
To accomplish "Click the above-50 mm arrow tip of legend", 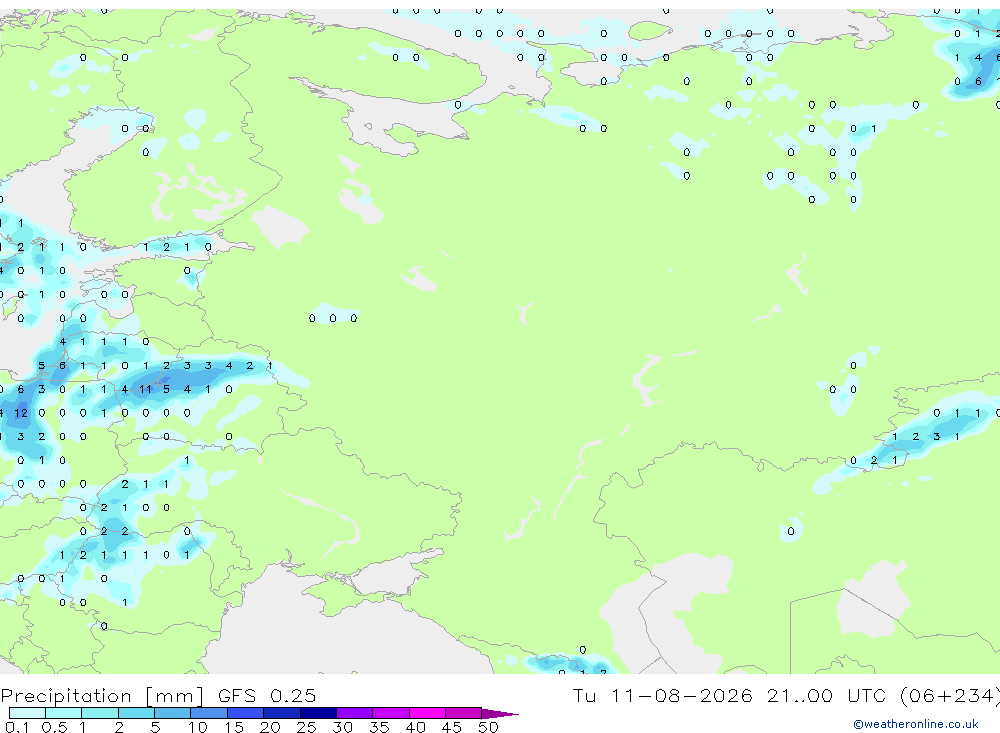I will click(x=500, y=714).
